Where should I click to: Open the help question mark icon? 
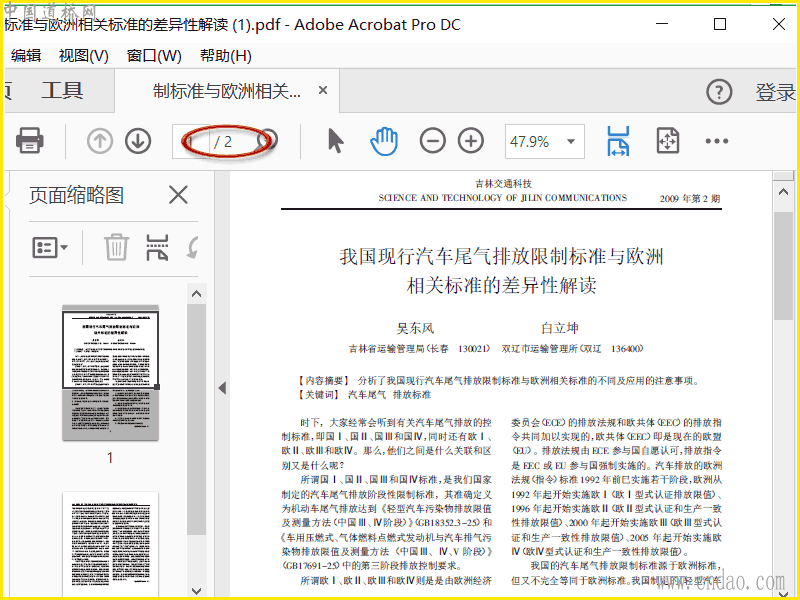(x=719, y=92)
